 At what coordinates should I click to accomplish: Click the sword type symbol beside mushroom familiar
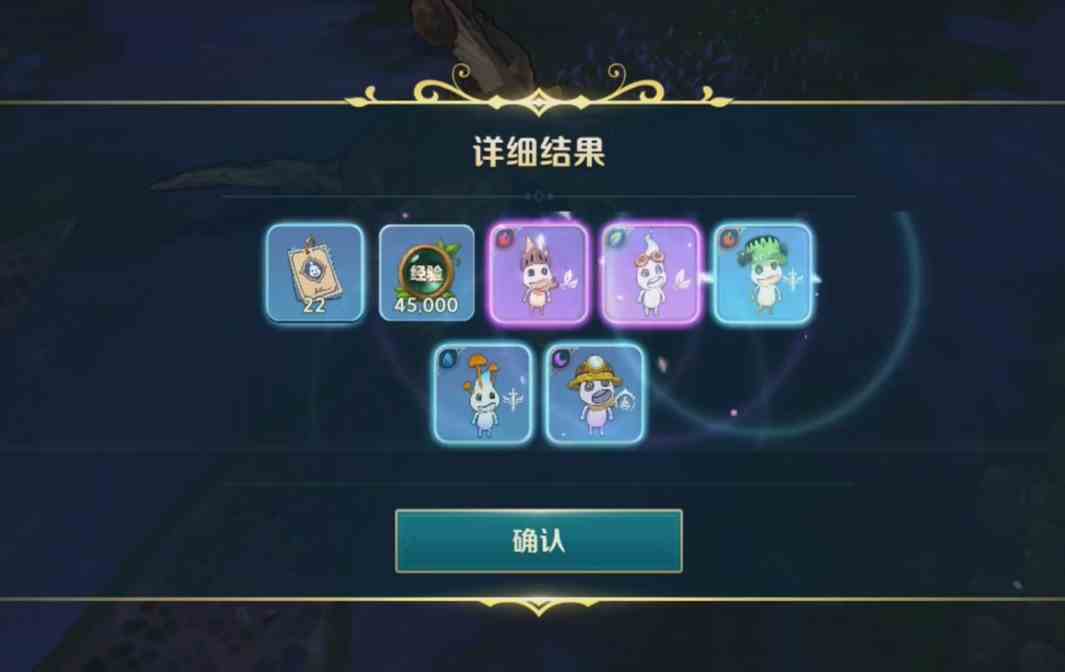[513, 400]
